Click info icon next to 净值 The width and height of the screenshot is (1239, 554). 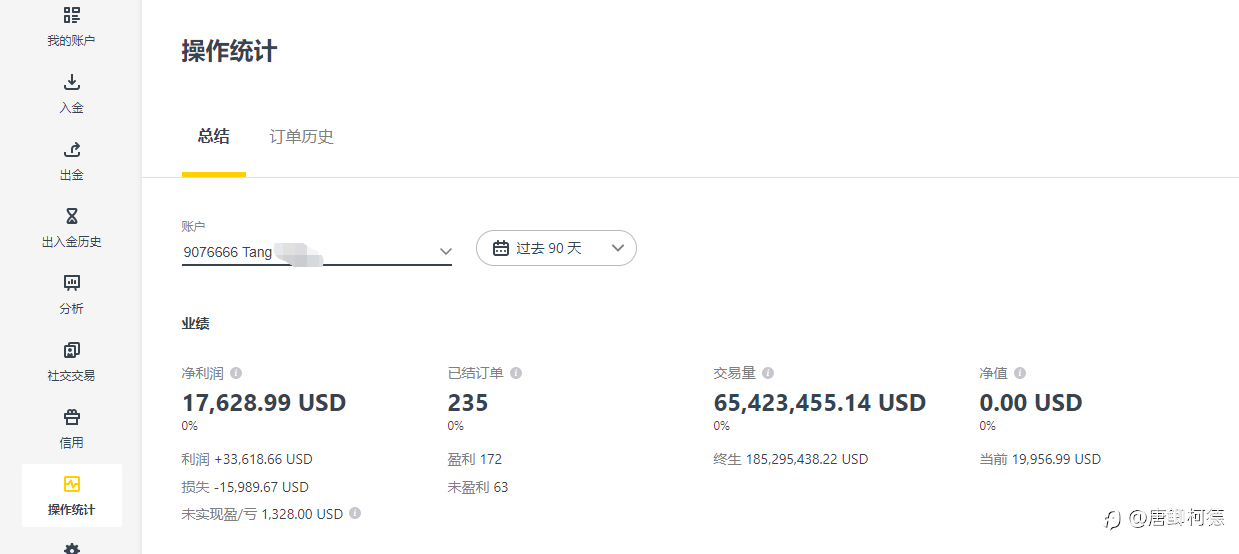(x=1020, y=373)
